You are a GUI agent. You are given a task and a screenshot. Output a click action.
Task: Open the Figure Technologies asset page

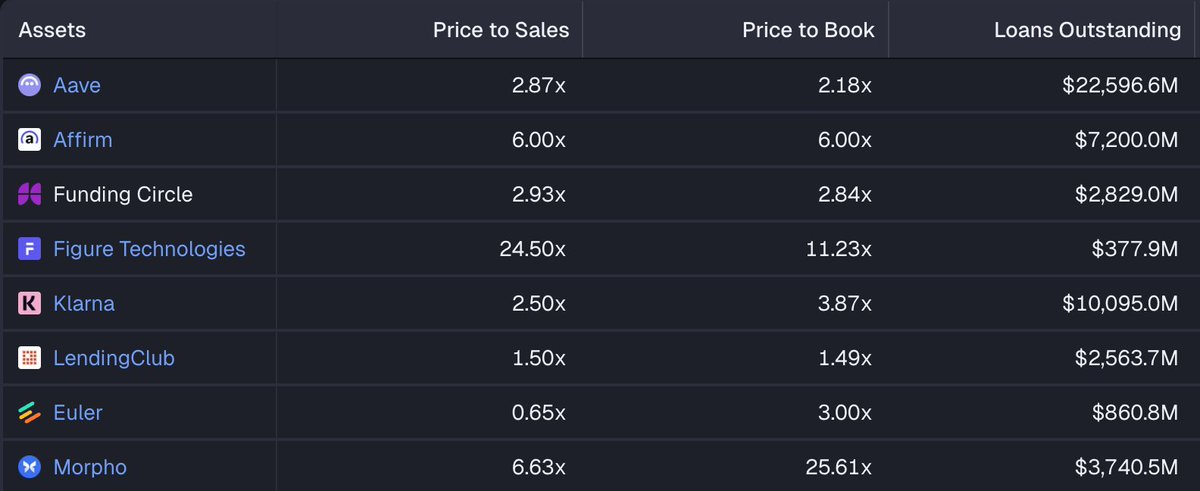(149, 249)
